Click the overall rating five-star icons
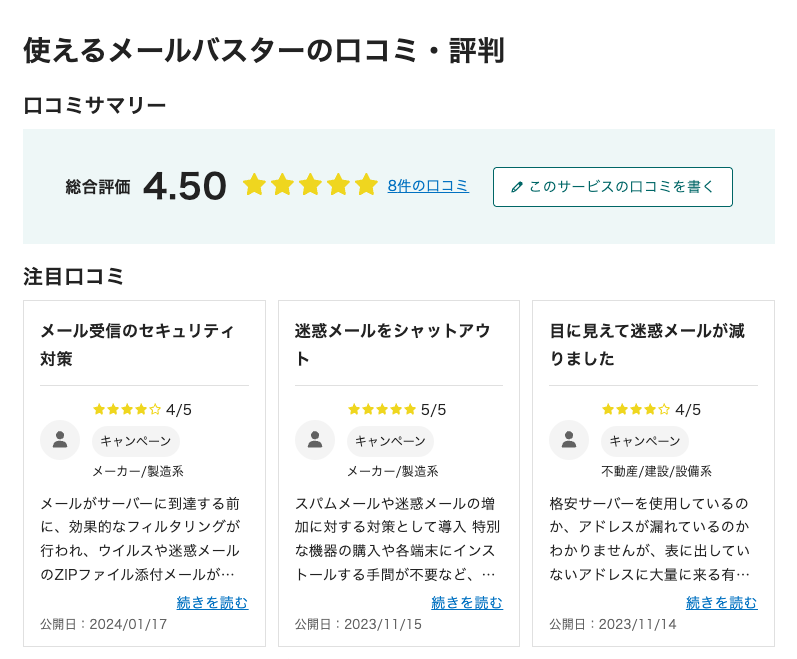Viewport: 797px width, 659px height. pyautogui.click(x=310, y=185)
